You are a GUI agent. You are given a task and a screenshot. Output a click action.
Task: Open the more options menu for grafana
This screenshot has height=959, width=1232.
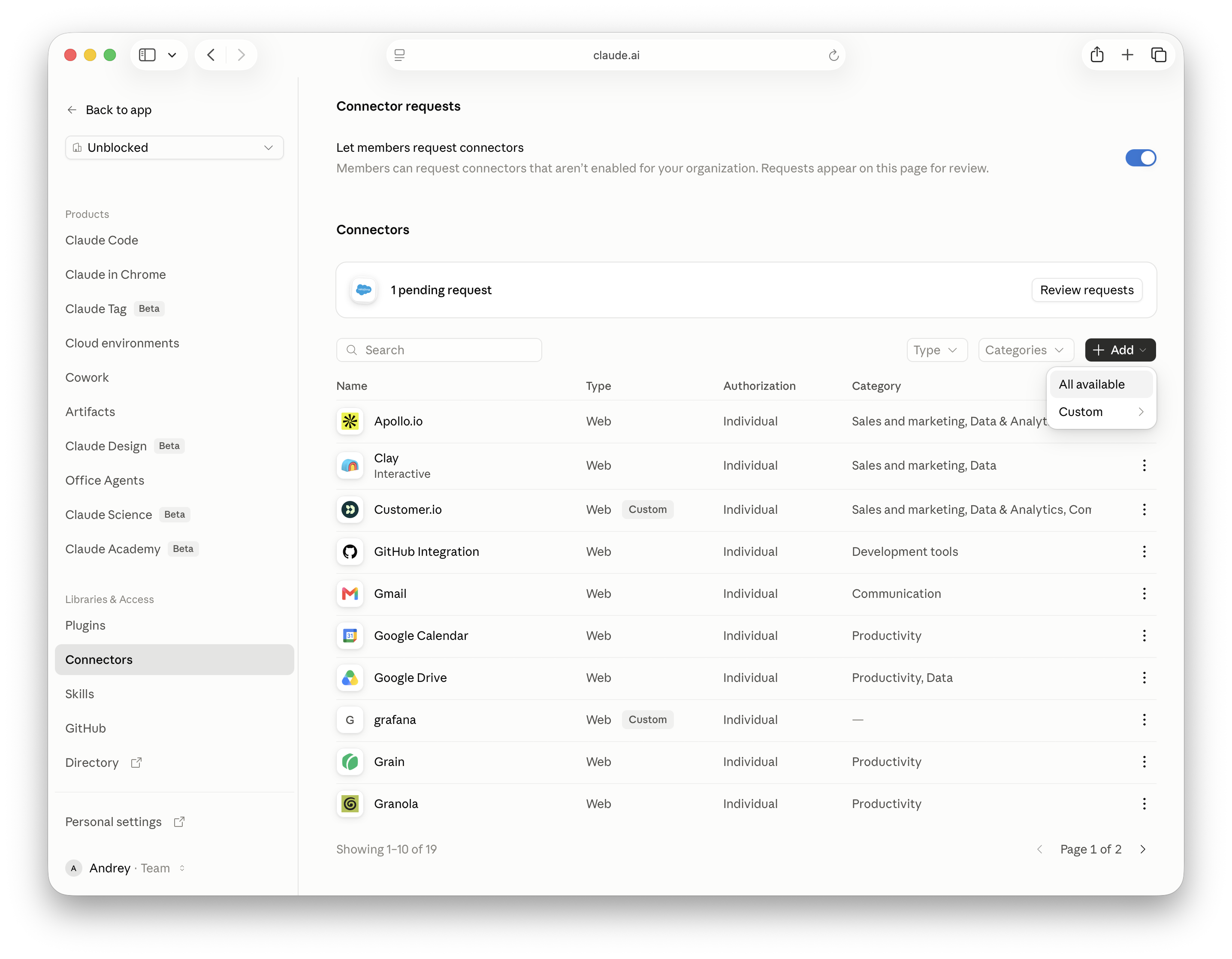[1144, 720]
